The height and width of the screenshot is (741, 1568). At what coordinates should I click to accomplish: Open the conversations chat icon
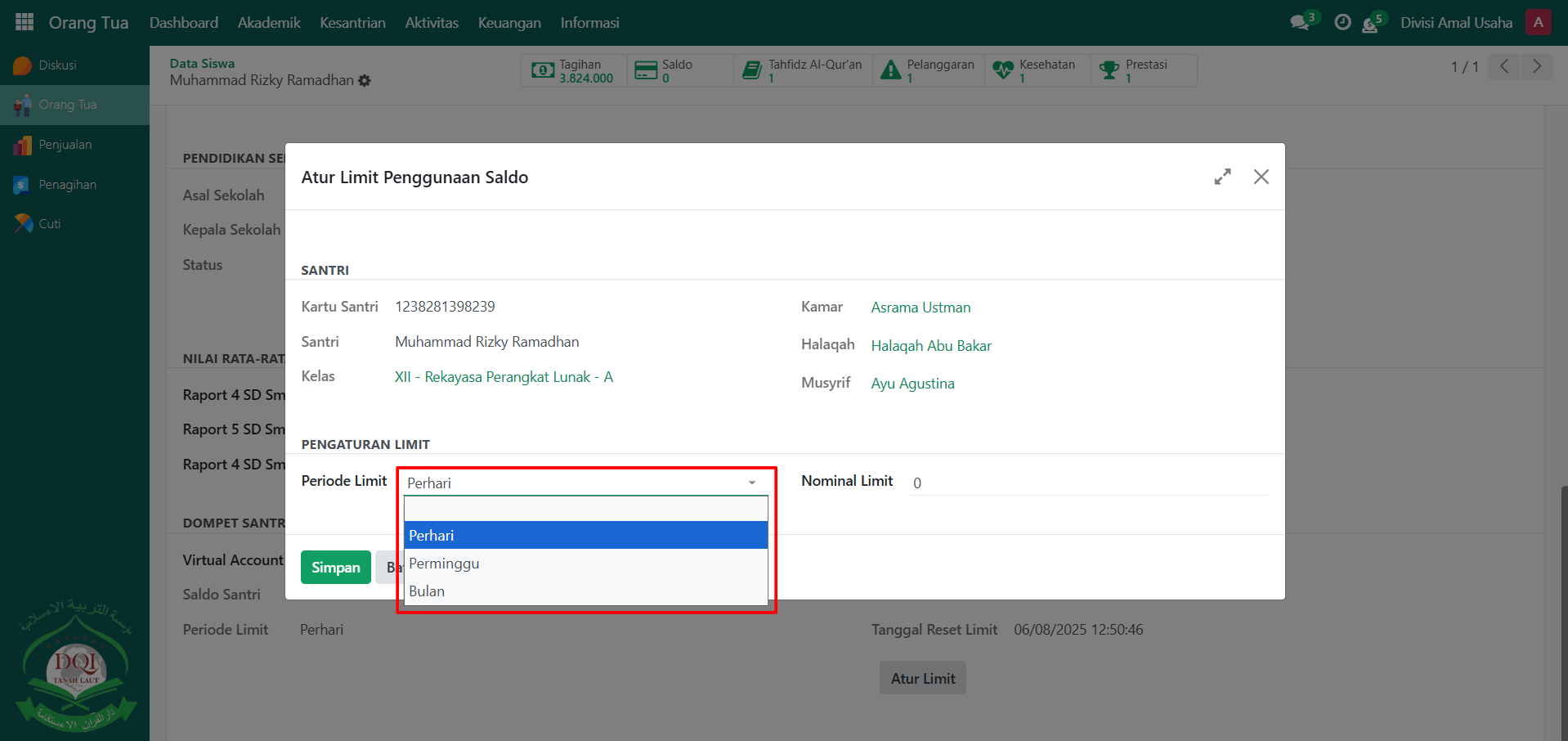[x=1299, y=23]
